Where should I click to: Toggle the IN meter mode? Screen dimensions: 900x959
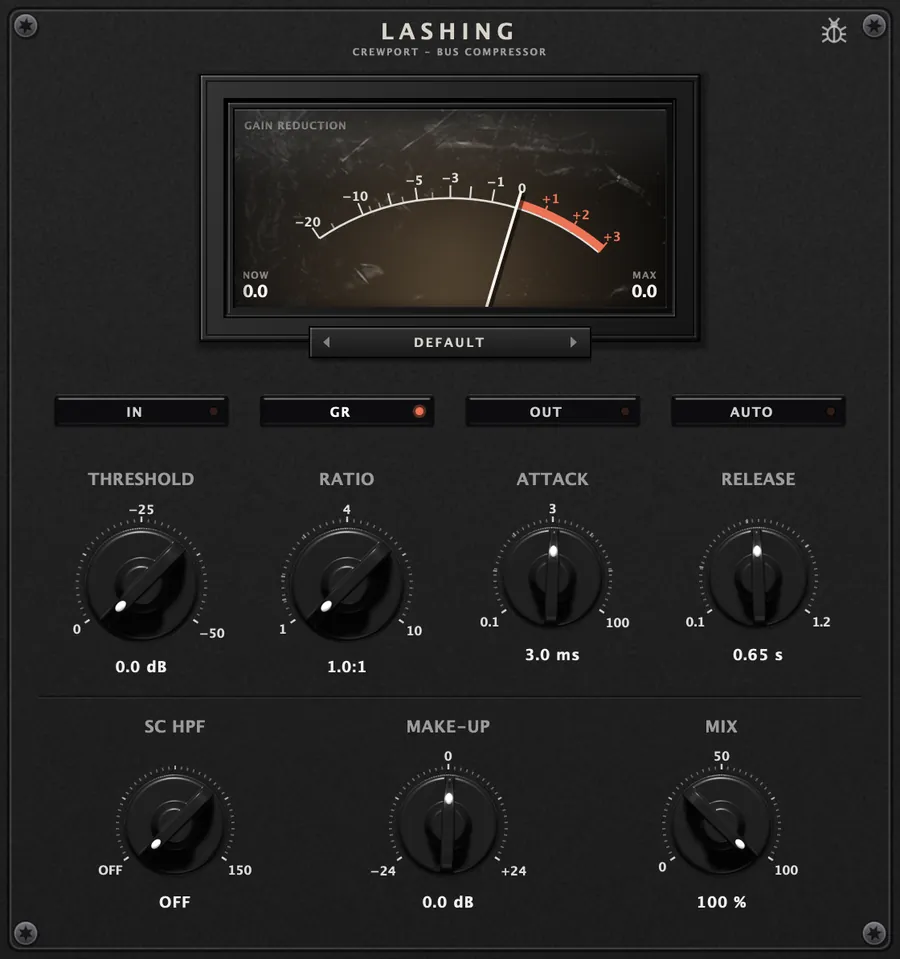click(x=141, y=412)
